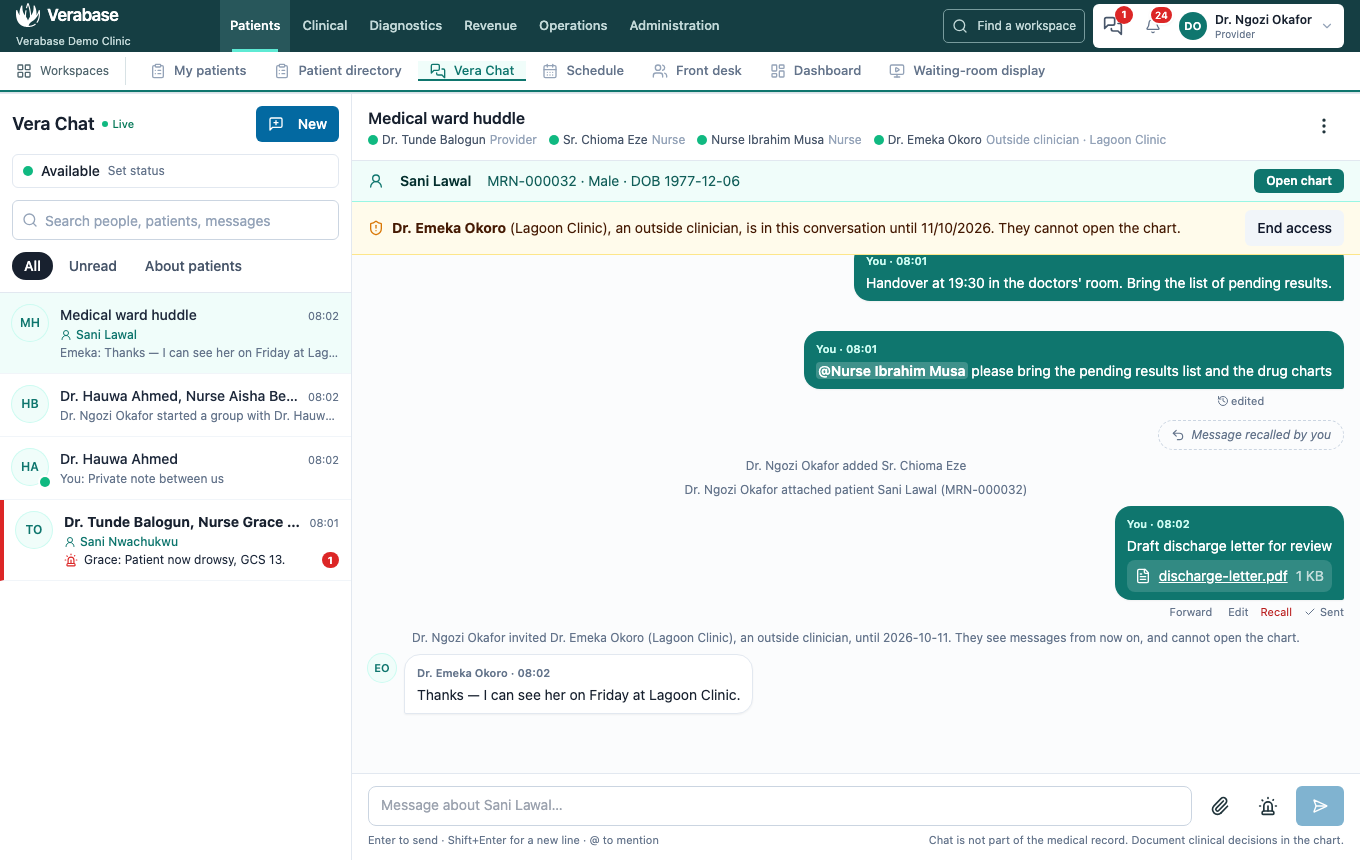Filter conversations by Unread

(x=93, y=266)
